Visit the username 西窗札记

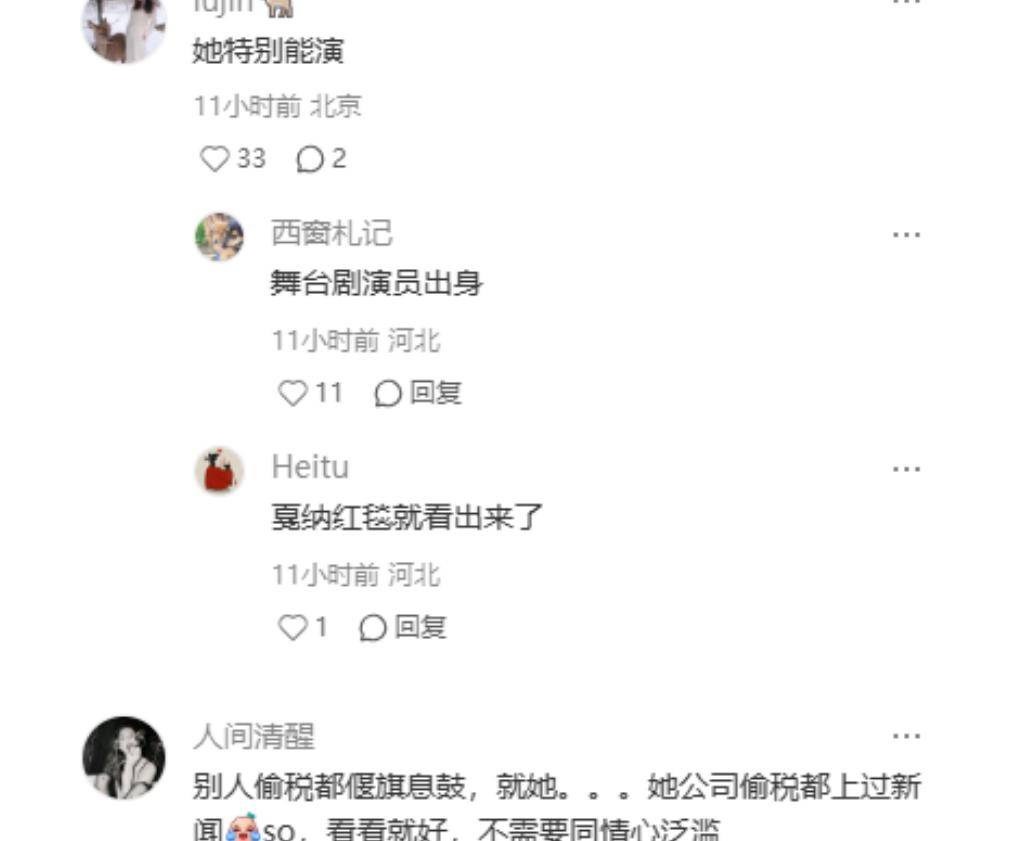point(332,233)
